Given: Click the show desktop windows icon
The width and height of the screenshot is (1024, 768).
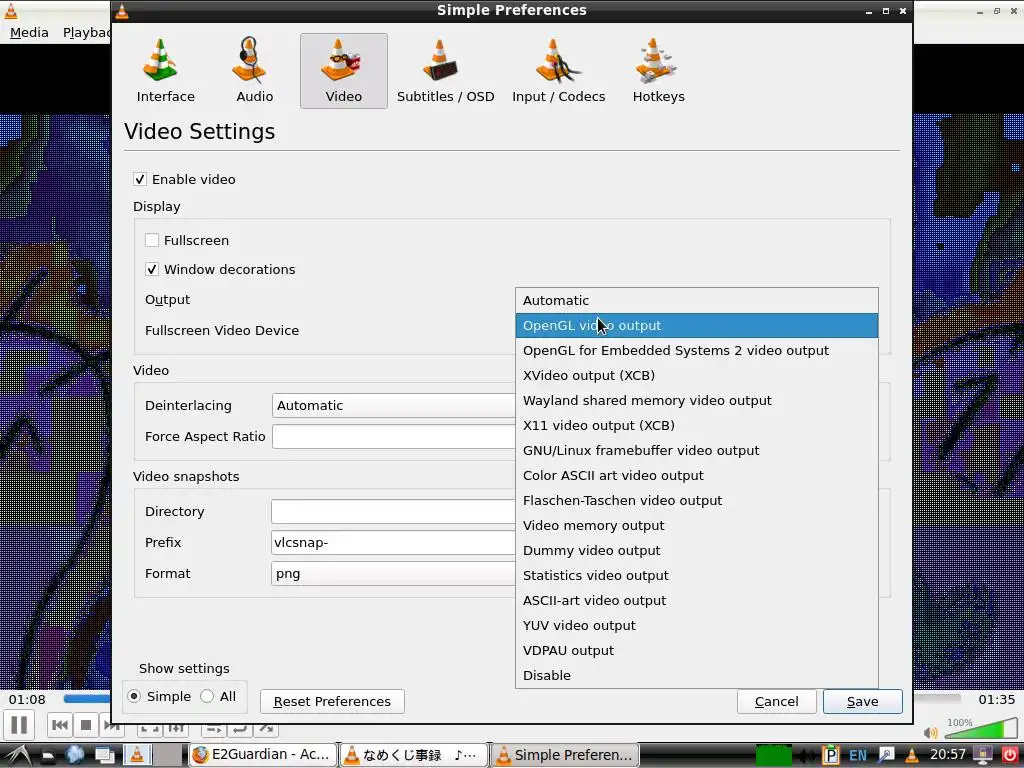Looking at the screenshot, I should click(x=104, y=756).
